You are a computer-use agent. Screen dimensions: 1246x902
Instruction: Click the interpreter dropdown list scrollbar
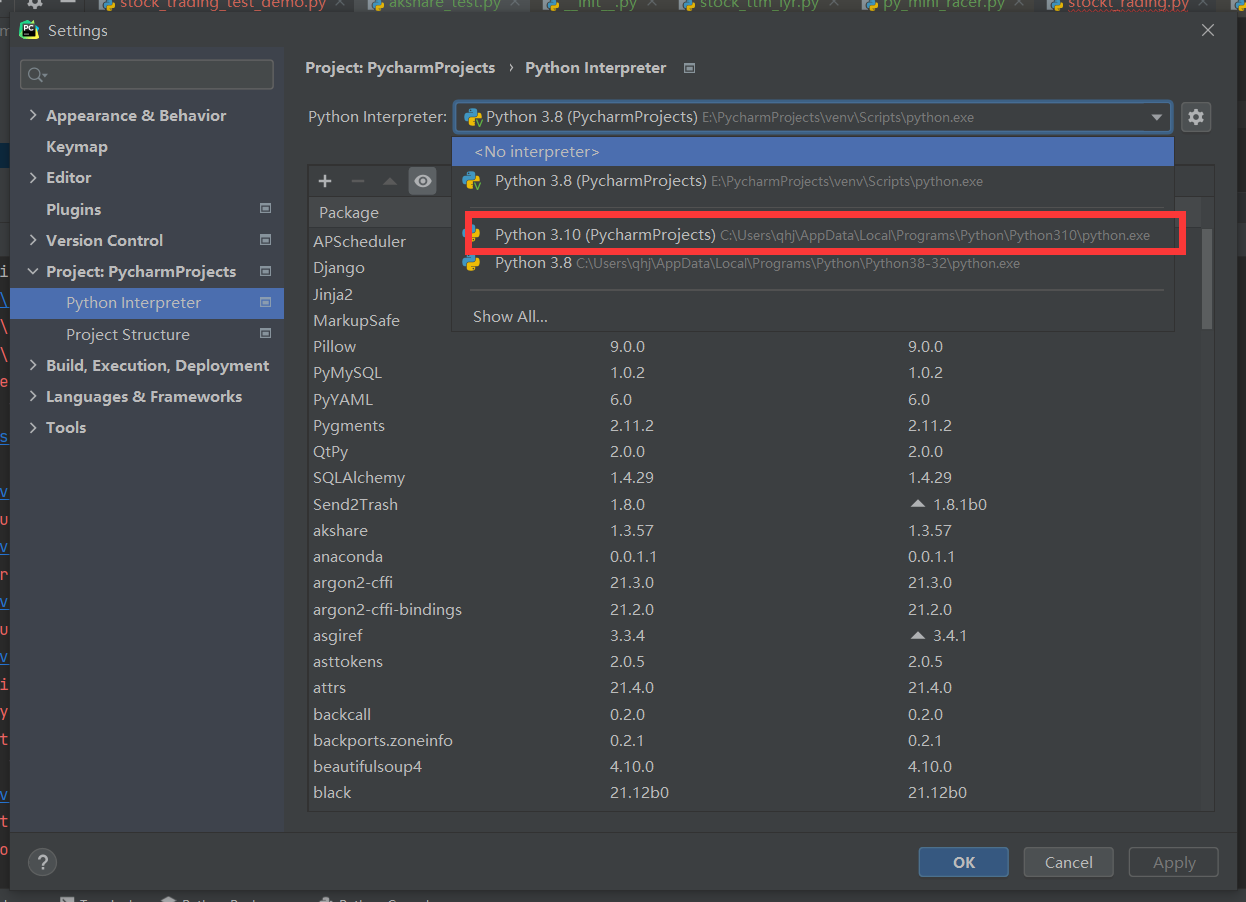(1207, 278)
